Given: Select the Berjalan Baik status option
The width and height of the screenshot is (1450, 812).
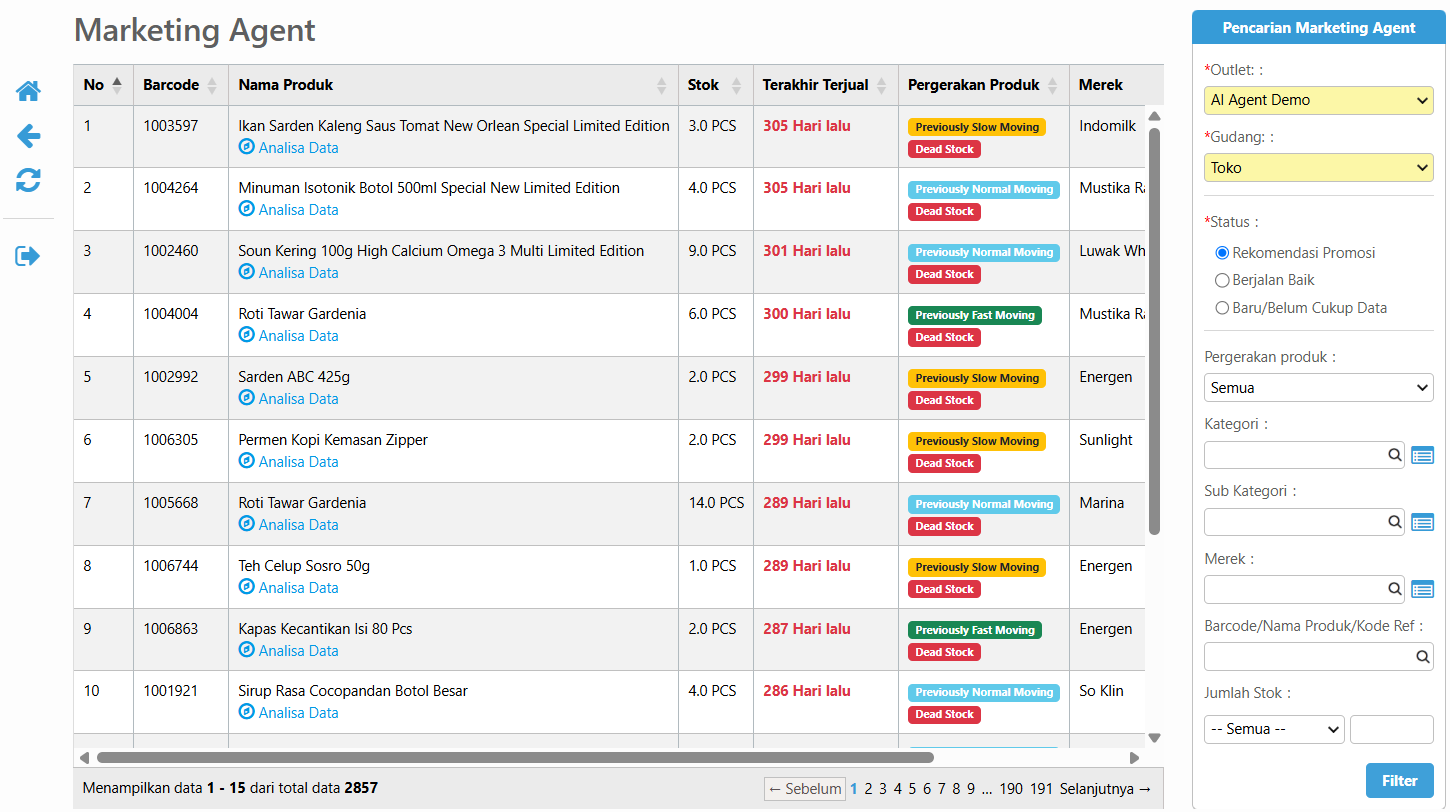Looking at the screenshot, I should (1222, 281).
